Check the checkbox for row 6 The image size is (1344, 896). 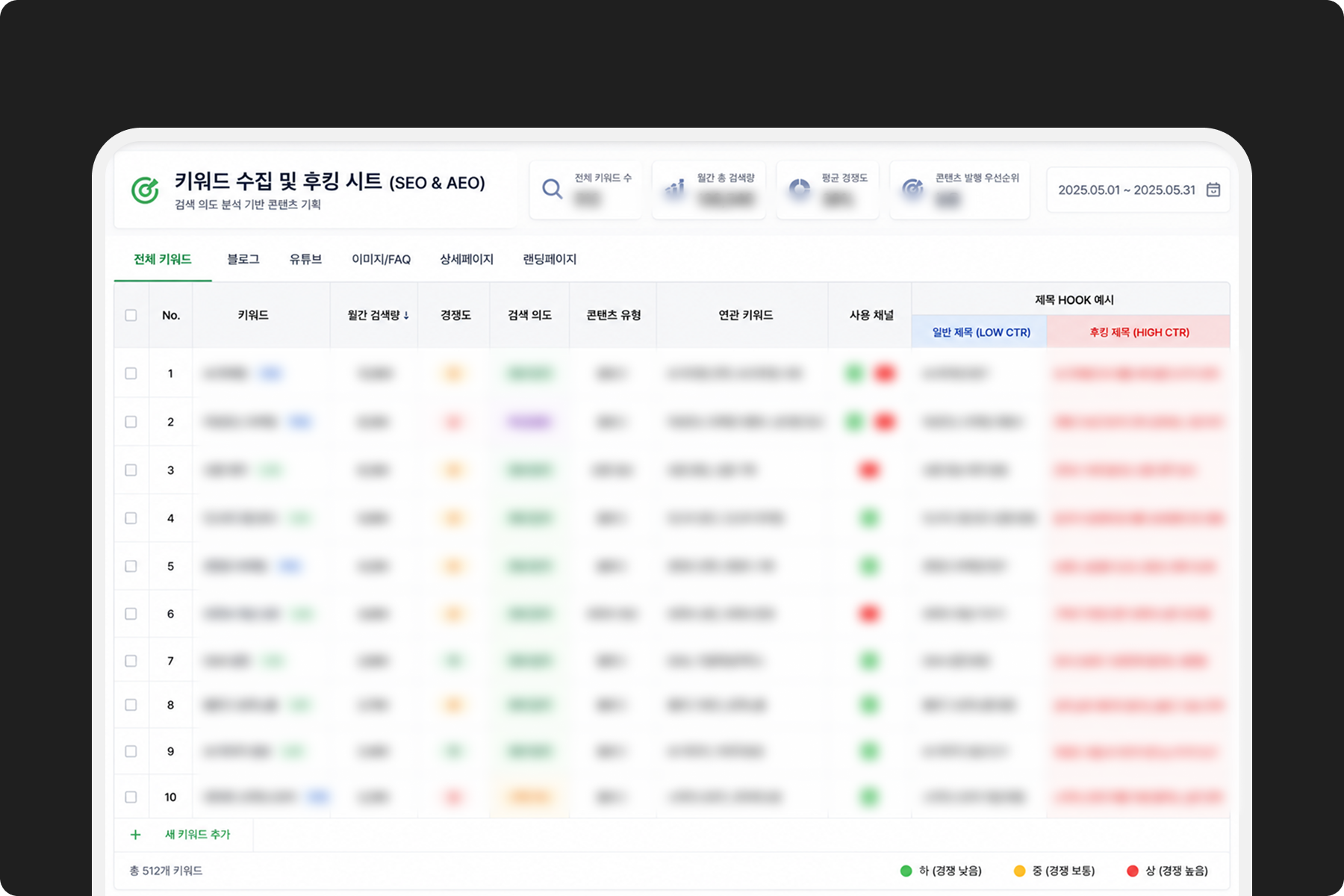[131, 614]
